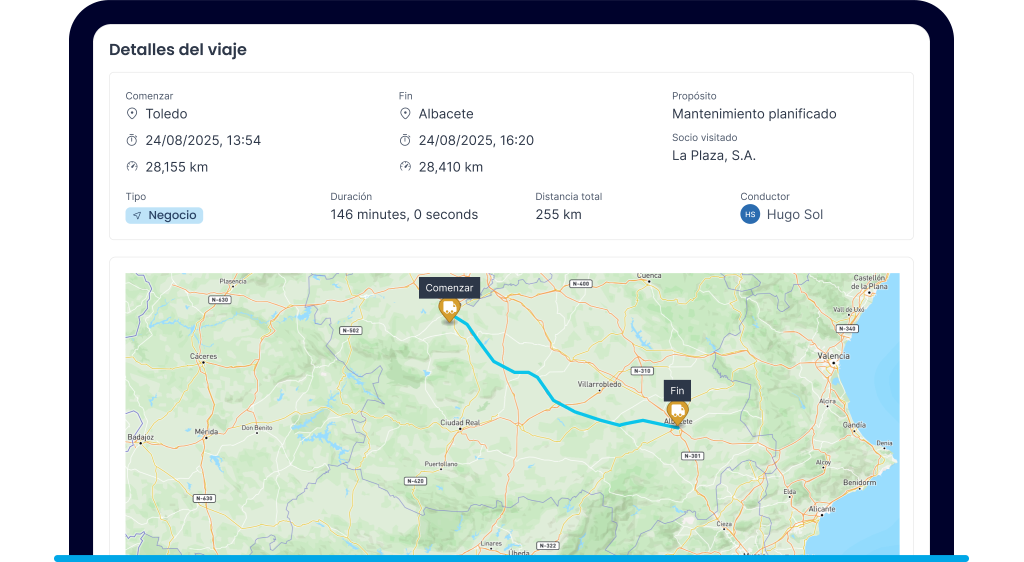Click the arrow icon in the Negocio badge
This screenshot has width=1024, height=562.
137,215
